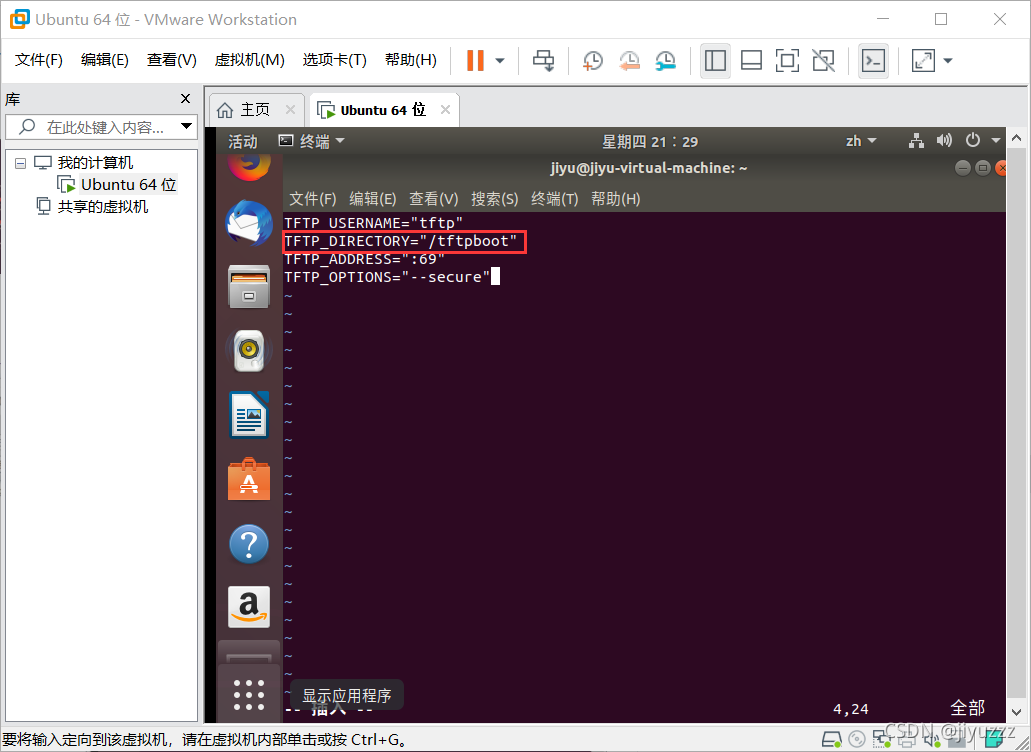Toggle the thumbnail bar at bottom
Image resolution: width=1031 pixels, height=752 pixels.
click(x=751, y=61)
